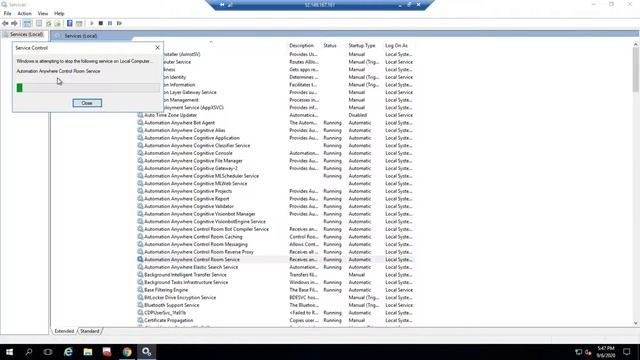Click the Forward arrow in the Services toolbar
Image resolution: width=640 pixels, height=360 pixels.
click(14, 23)
